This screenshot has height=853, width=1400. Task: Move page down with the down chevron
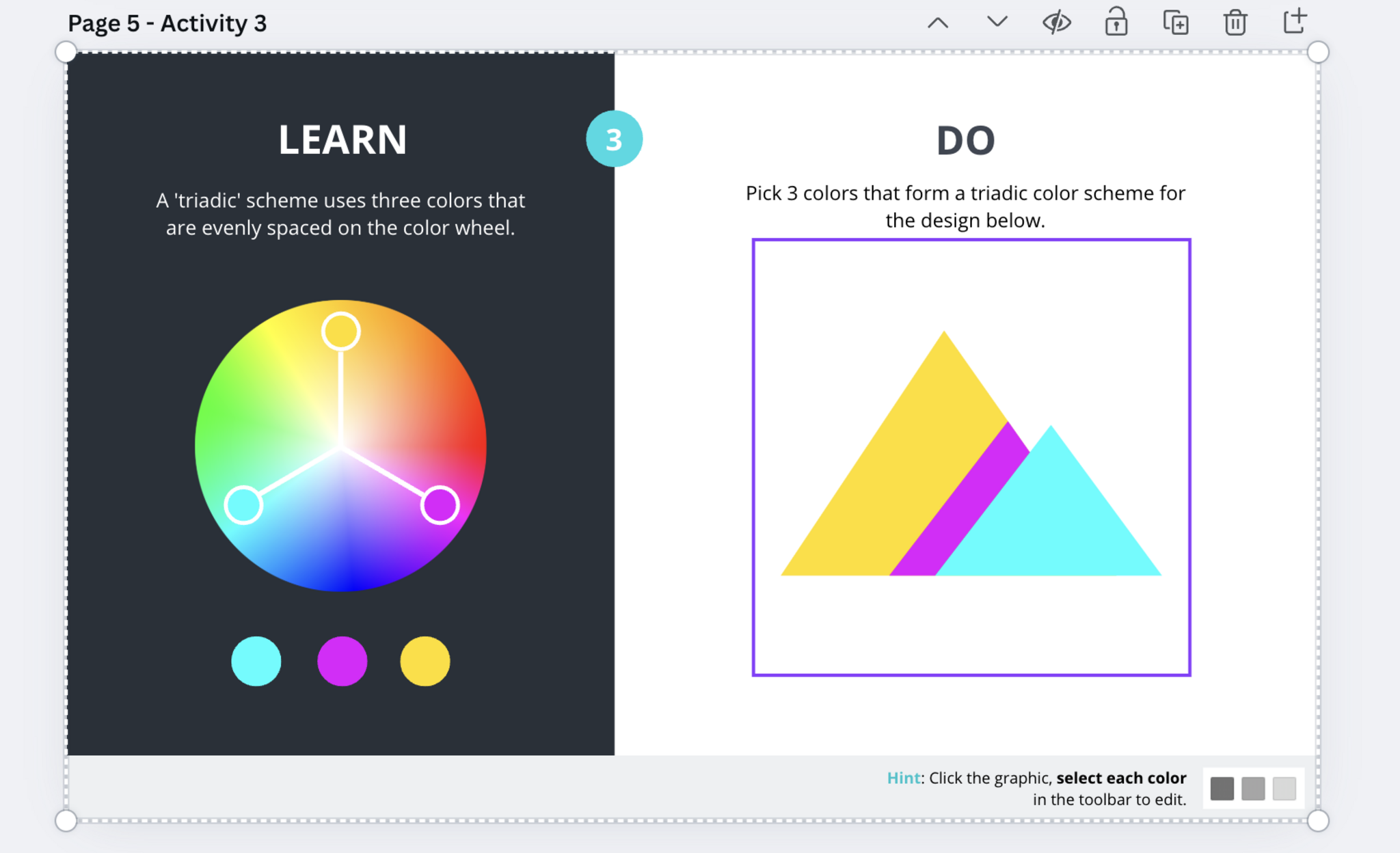[x=997, y=22]
